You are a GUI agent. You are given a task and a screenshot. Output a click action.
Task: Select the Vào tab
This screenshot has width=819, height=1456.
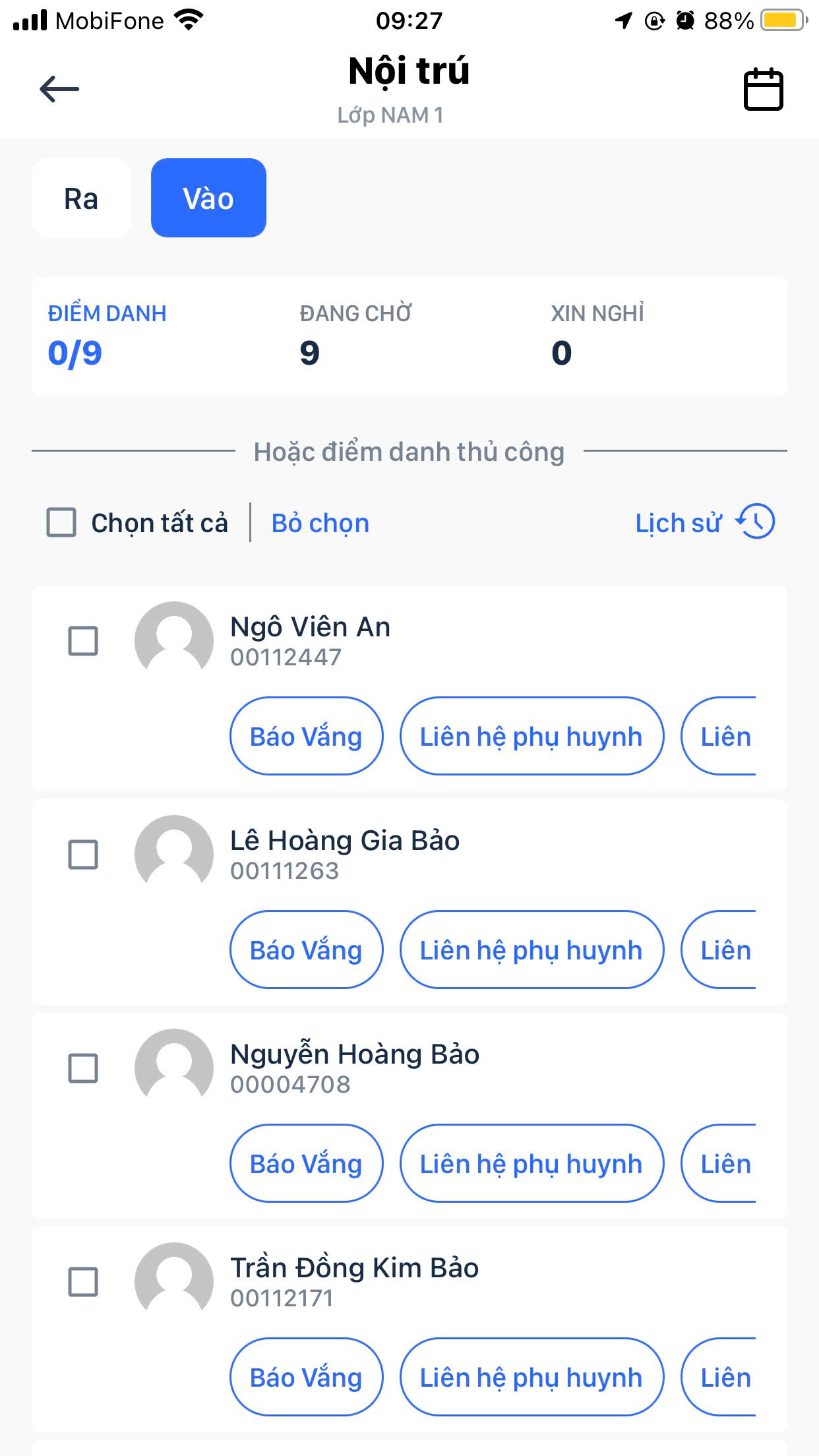coord(208,198)
